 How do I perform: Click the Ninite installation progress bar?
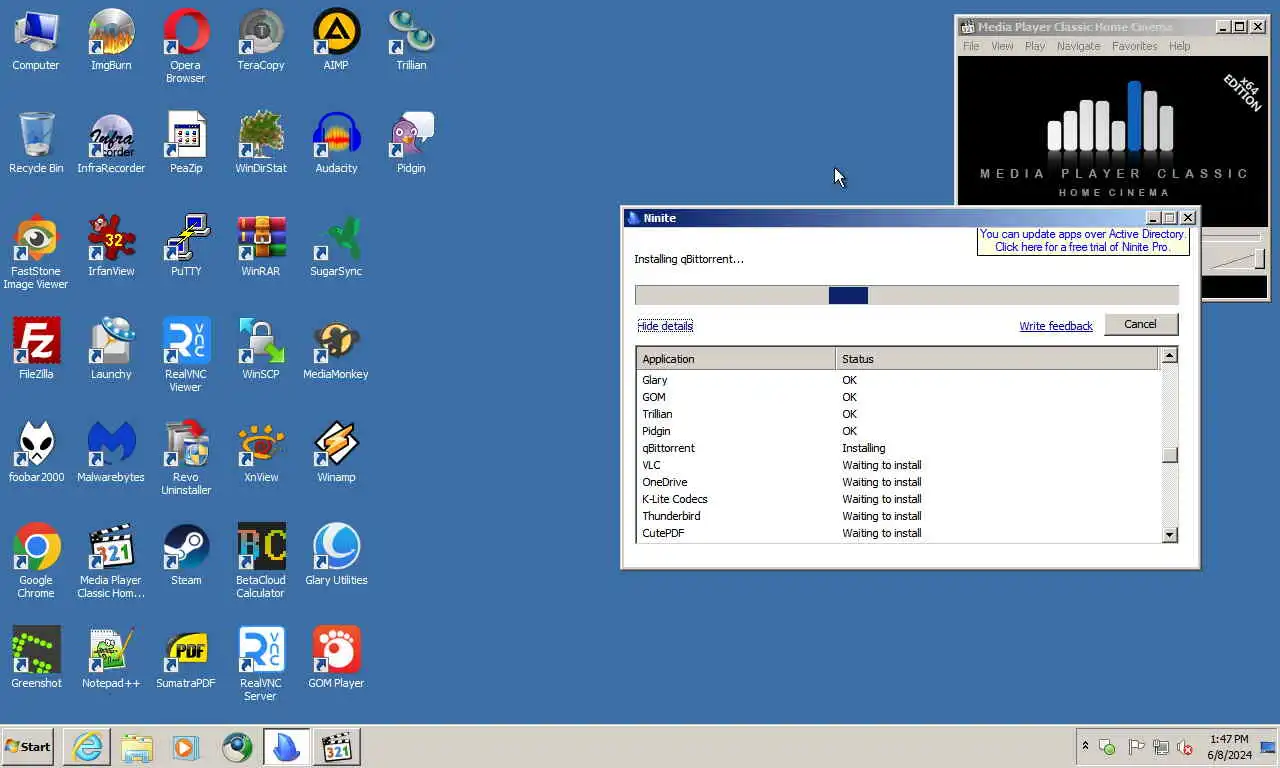click(x=907, y=295)
